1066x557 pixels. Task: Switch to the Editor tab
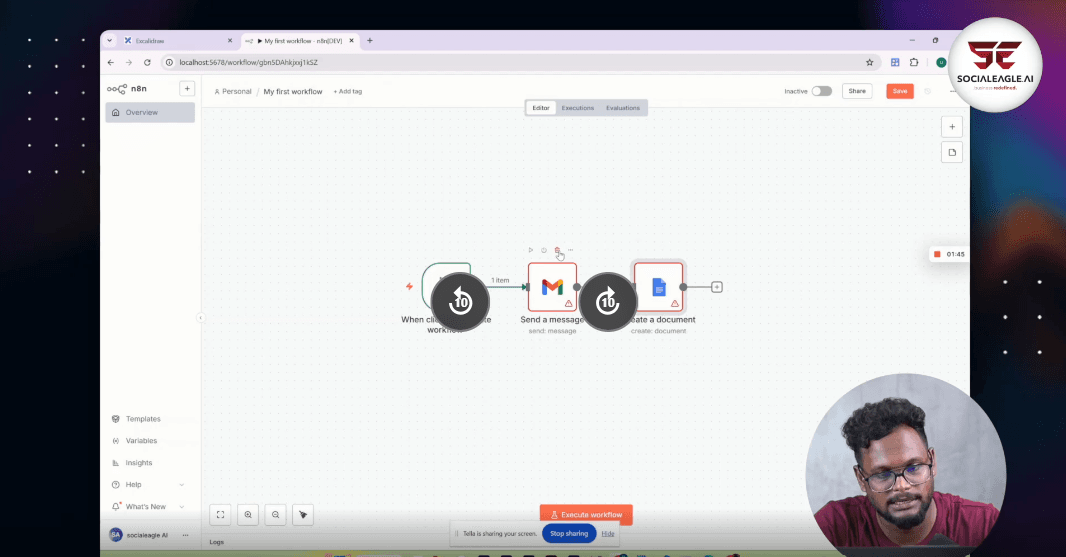click(540, 107)
